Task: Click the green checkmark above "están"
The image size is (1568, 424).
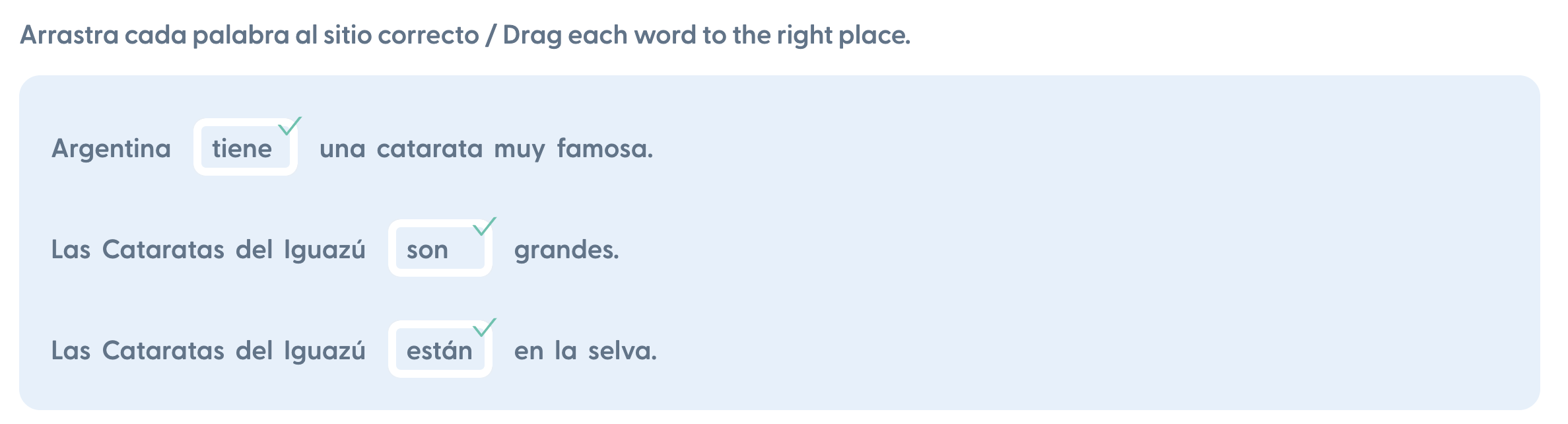Action: click(485, 328)
